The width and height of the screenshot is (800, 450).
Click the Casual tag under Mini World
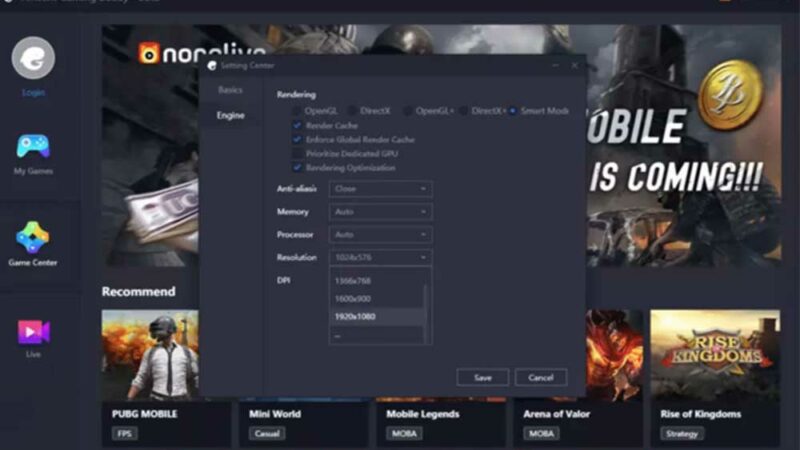point(267,434)
